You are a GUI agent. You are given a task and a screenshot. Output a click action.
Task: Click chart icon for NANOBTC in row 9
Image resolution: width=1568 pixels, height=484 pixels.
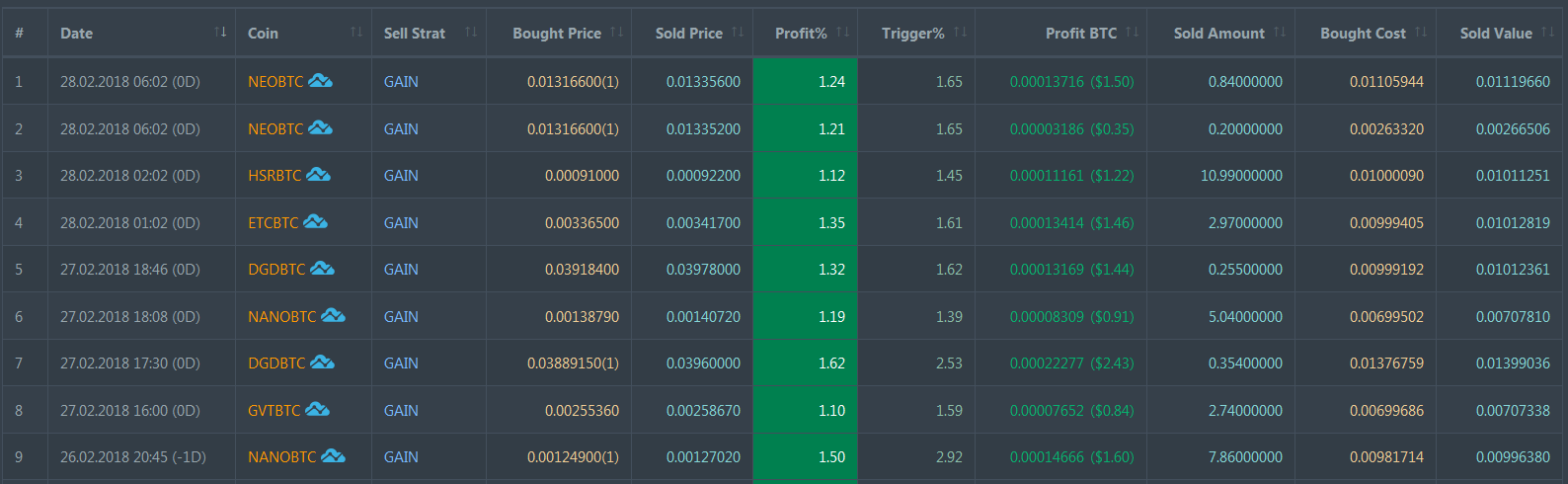tap(333, 455)
